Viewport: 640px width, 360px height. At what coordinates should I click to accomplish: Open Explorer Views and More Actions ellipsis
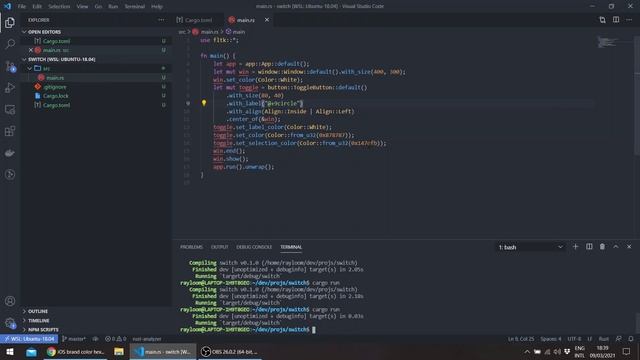[x=161, y=20]
